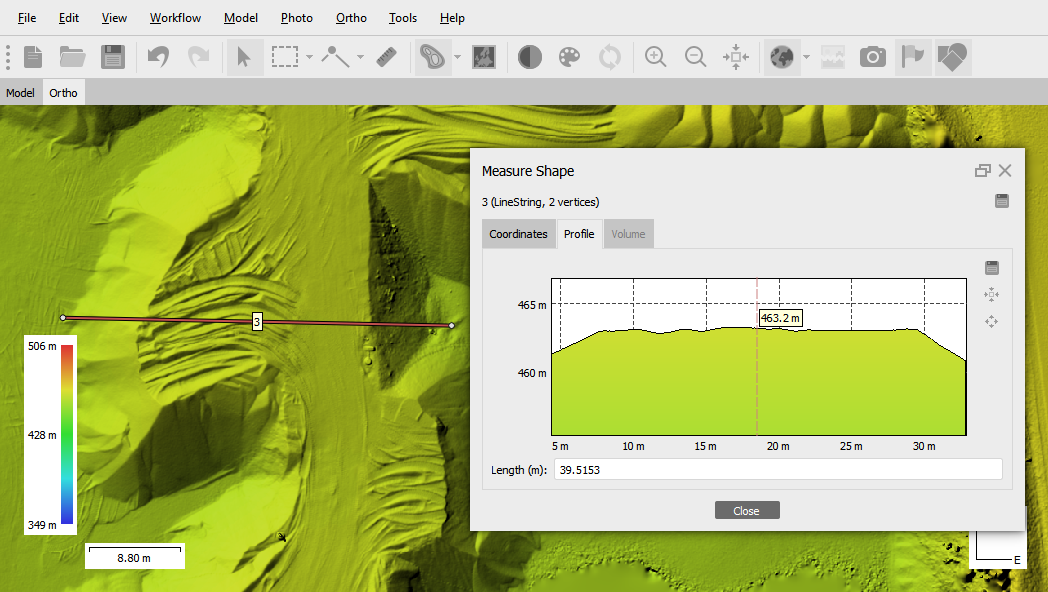Click the show images icon
This screenshot has height=592, width=1048.
click(833, 57)
